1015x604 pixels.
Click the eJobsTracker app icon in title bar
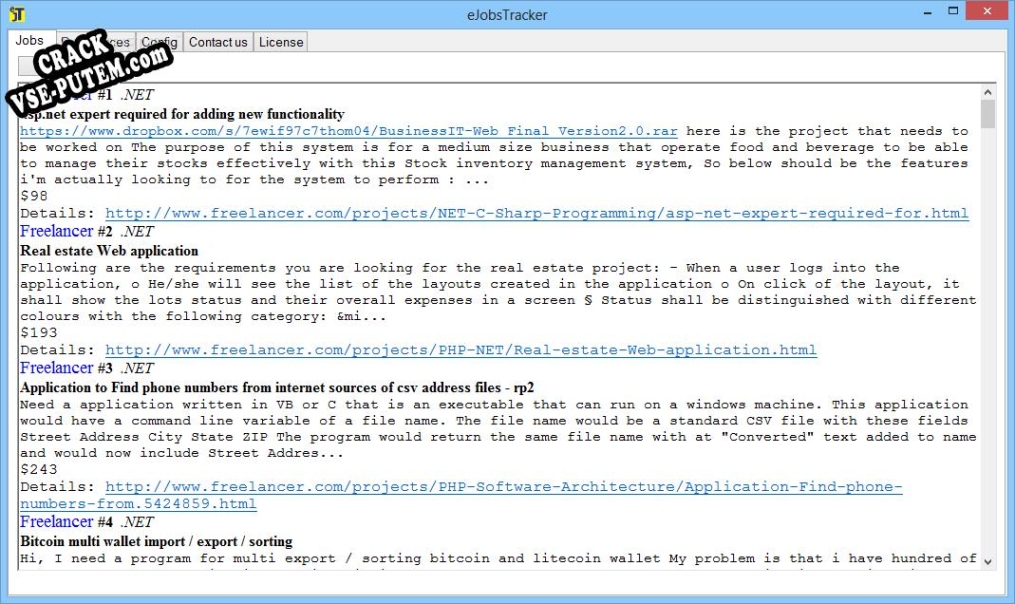click(x=17, y=15)
